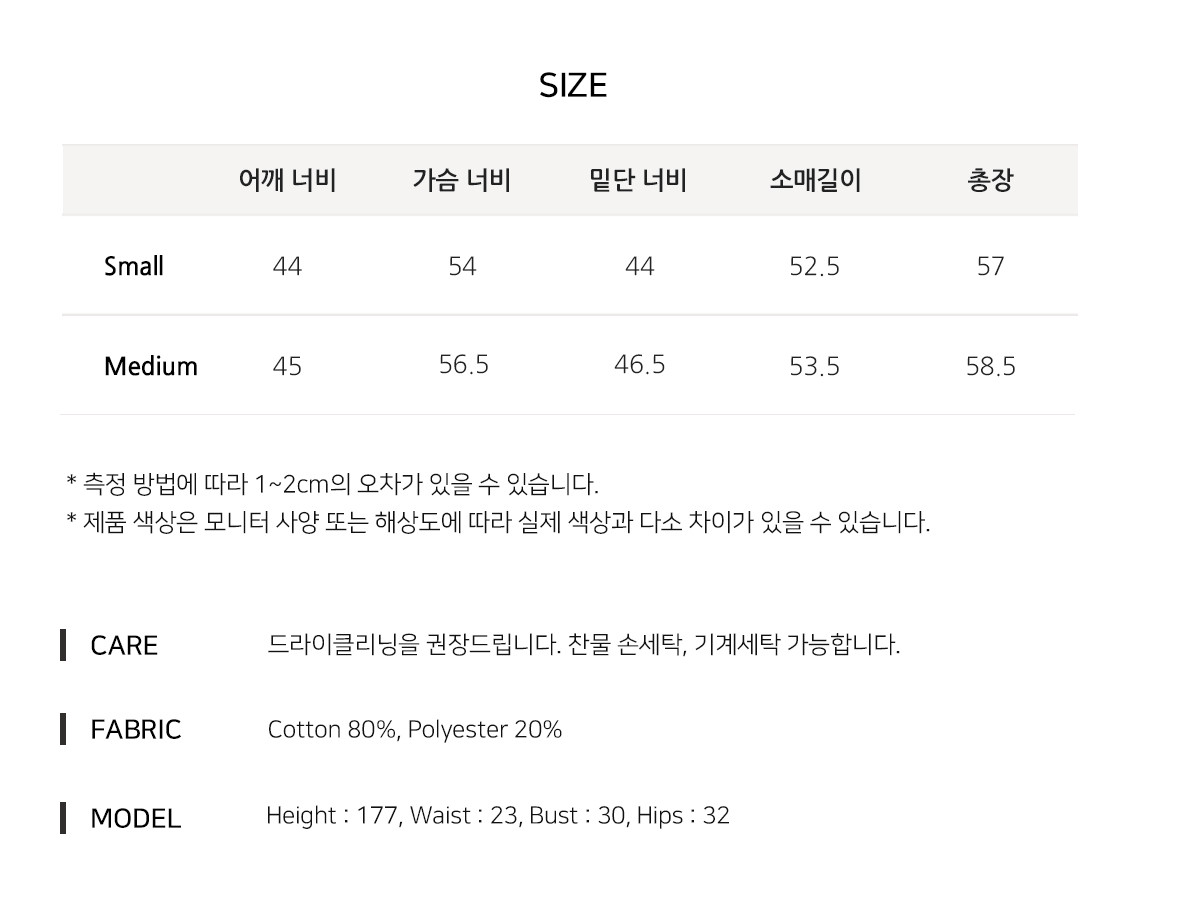Screen dimensions: 1200x900
Task: Click Small chest width value 54
Action: click(x=462, y=267)
